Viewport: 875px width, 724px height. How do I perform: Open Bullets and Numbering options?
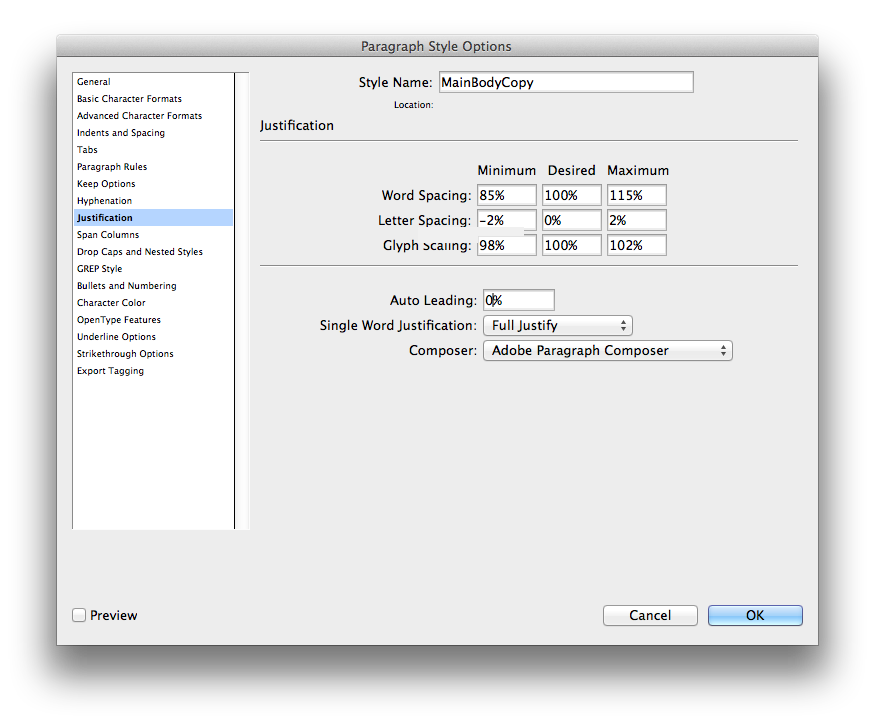127,286
